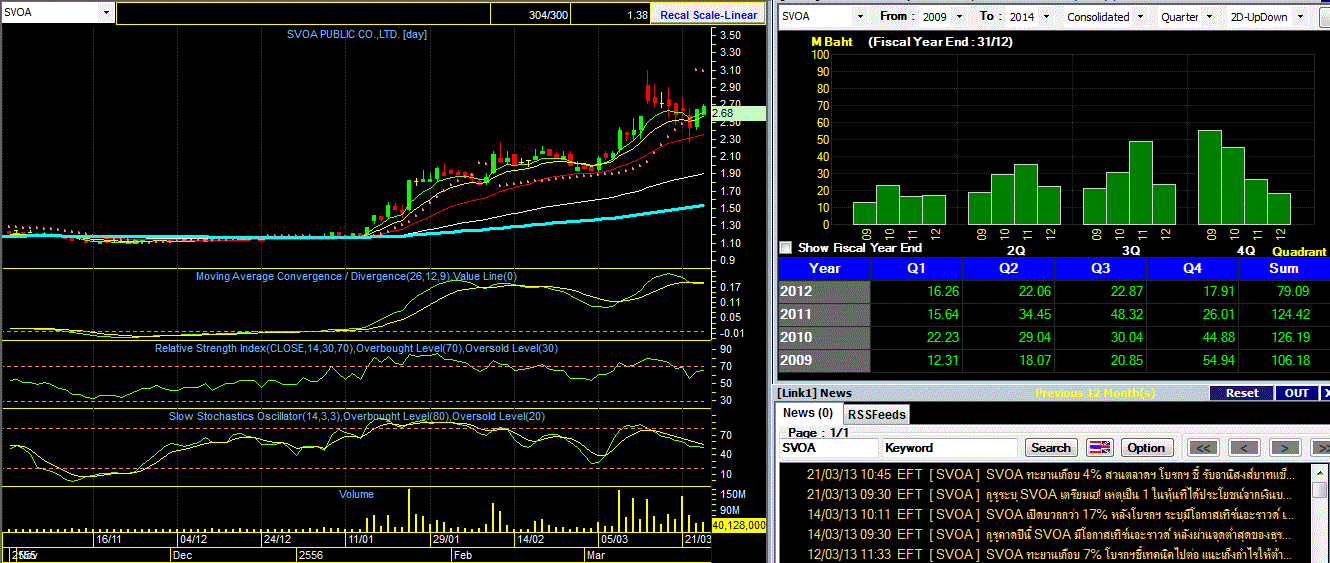Click the Q3 column header
This screenshot has width=1330, height=563.
click(x=1099, y=268)
